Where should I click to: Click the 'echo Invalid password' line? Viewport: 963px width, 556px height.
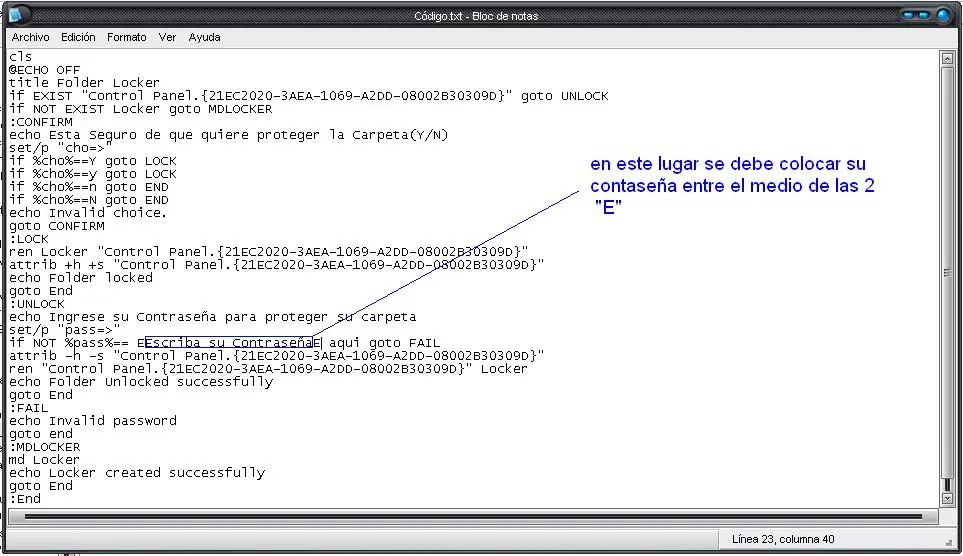point(93,421)
